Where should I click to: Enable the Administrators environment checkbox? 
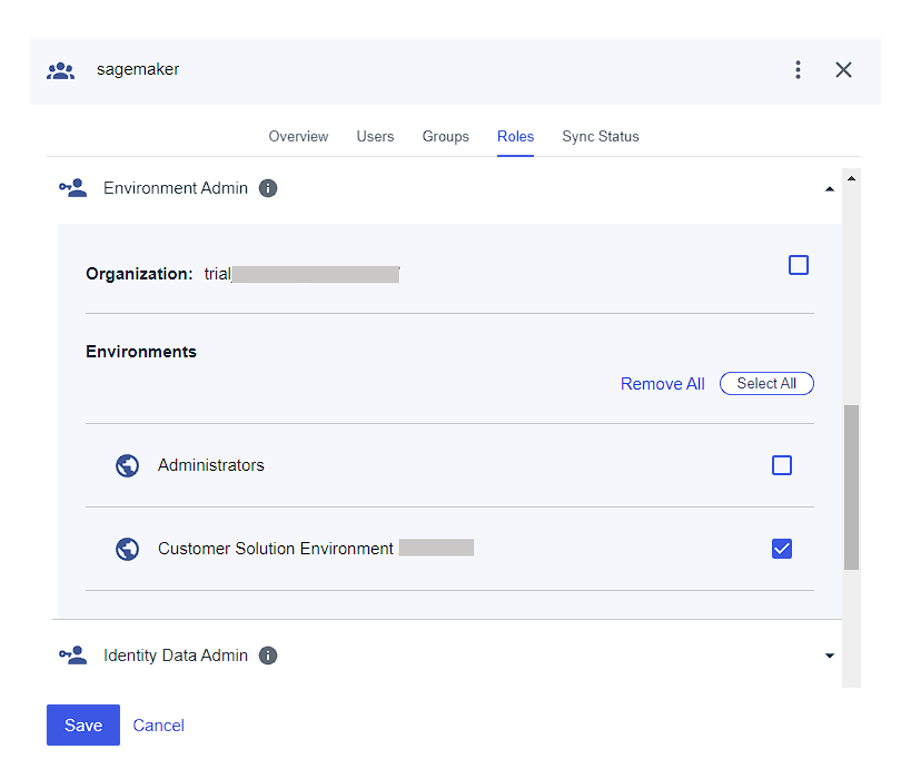(x=781, y=465)
